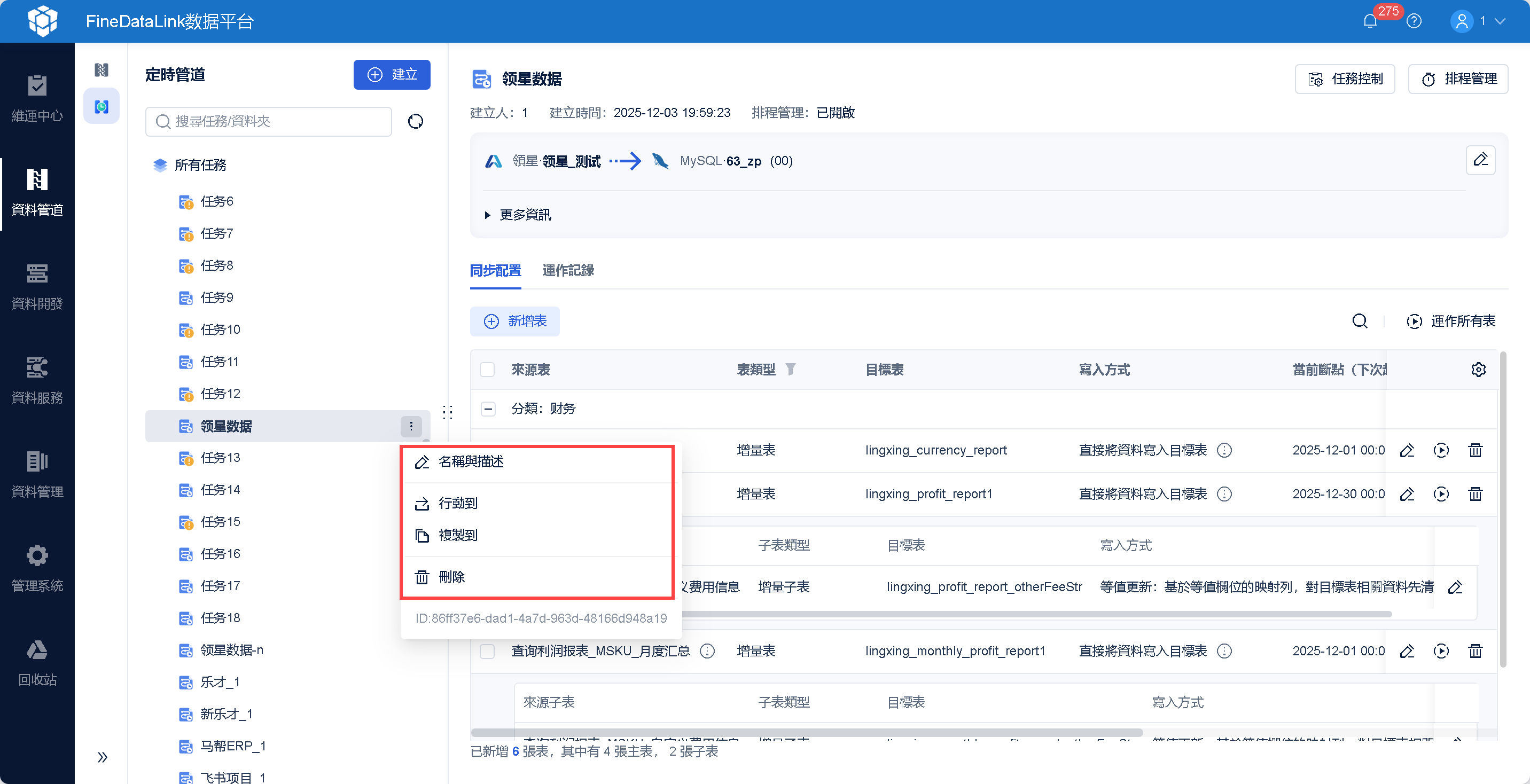Click the user avatar icon

(1462, 21)
